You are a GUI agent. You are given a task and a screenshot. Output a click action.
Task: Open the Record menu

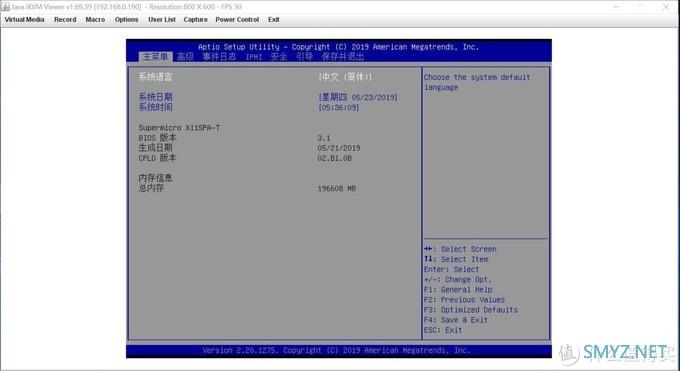coord(65,20)
